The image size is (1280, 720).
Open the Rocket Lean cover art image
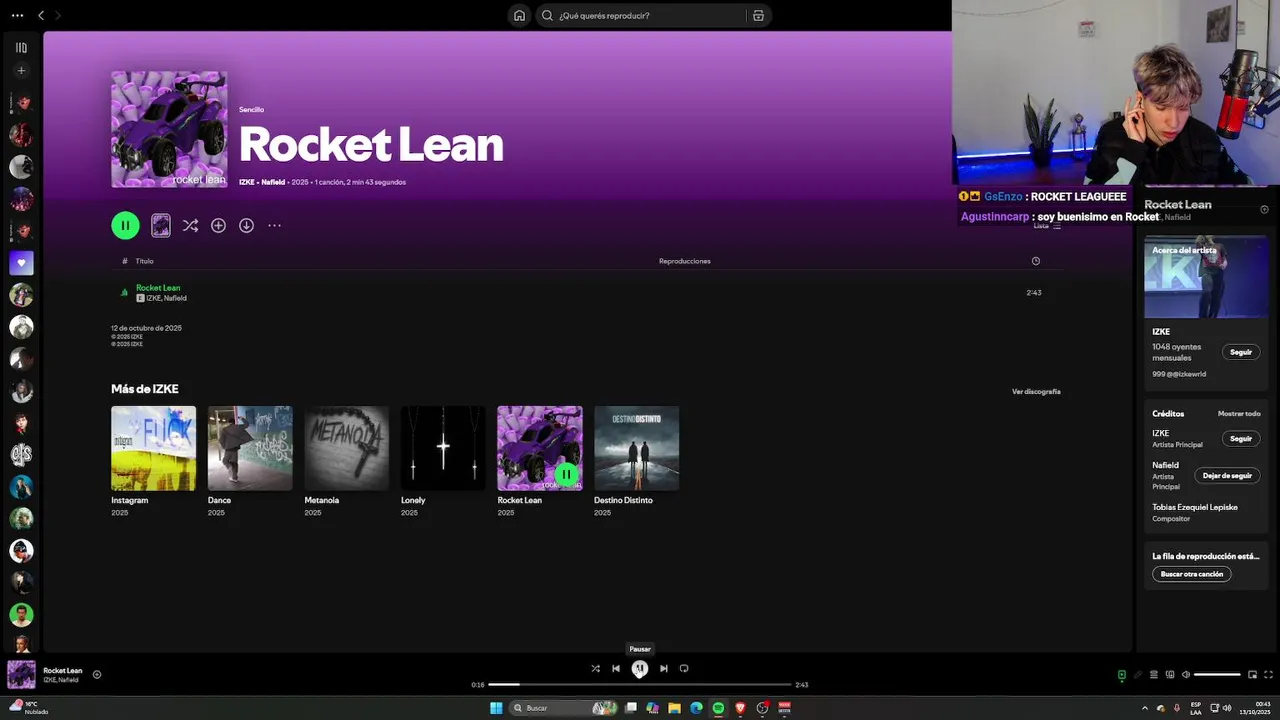(x=169, y=129)
